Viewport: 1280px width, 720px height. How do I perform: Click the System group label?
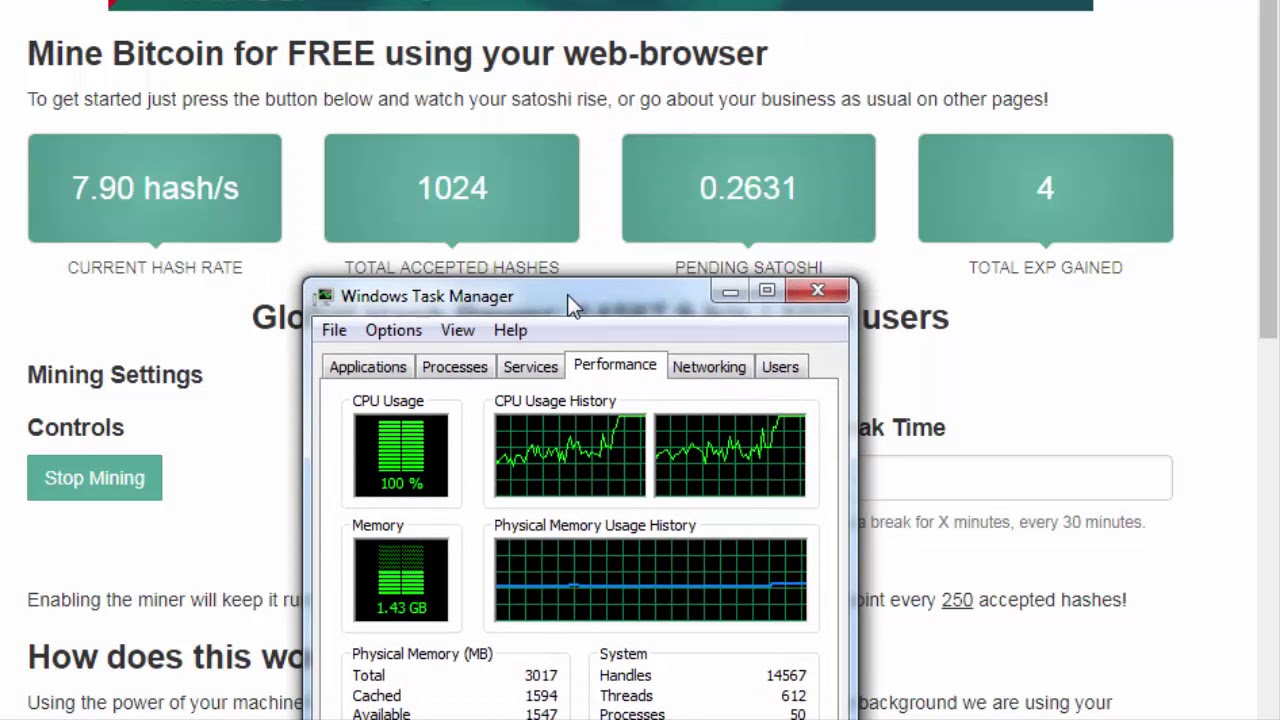coord(623,654)
